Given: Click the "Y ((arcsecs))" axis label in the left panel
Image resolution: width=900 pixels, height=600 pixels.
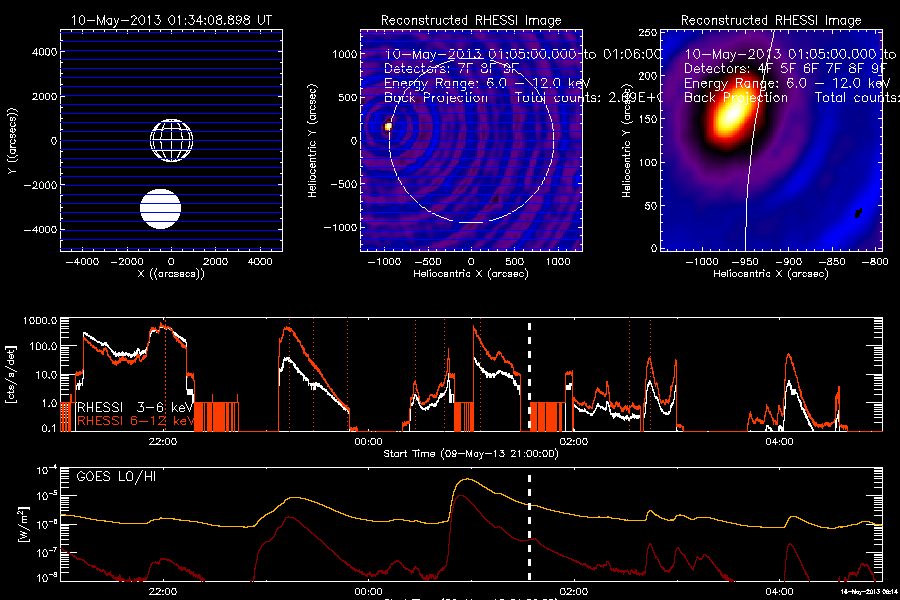Looking at the screenshot, I should point(11,141).
